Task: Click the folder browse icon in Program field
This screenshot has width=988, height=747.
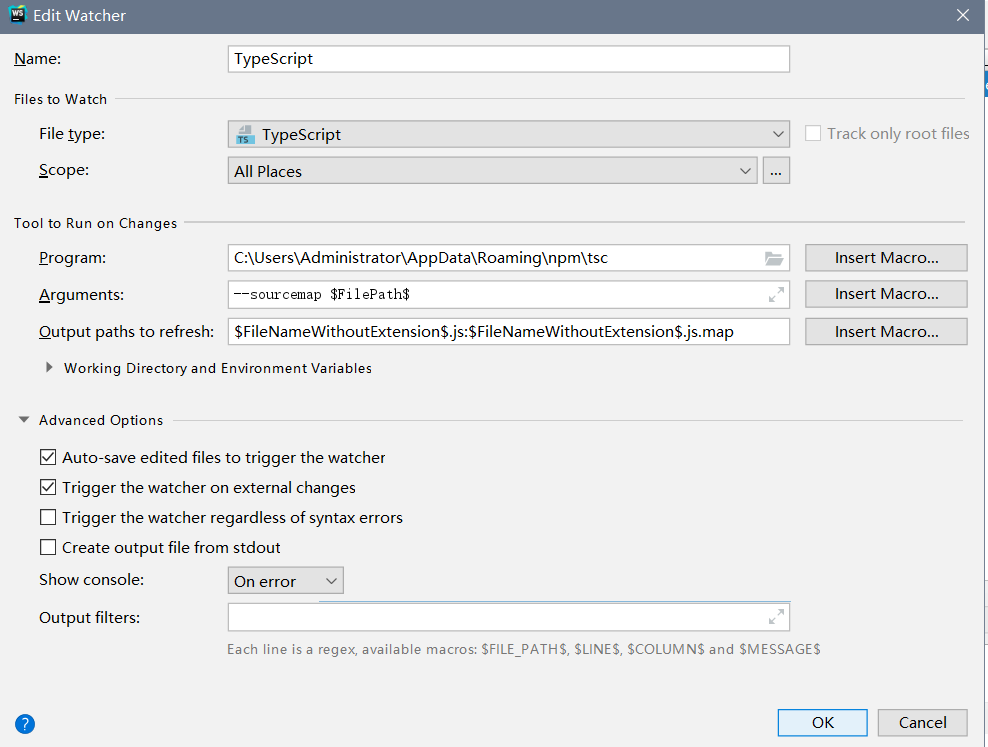Action: (x=773, y=258)
